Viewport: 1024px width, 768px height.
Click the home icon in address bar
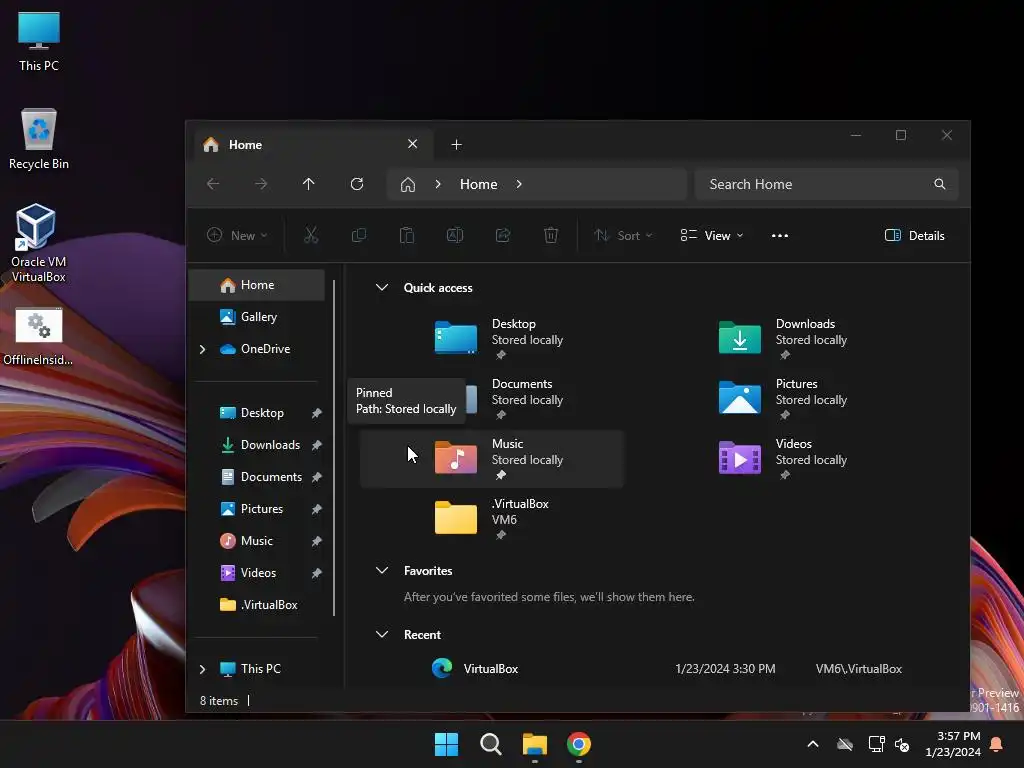click(408, 185)
